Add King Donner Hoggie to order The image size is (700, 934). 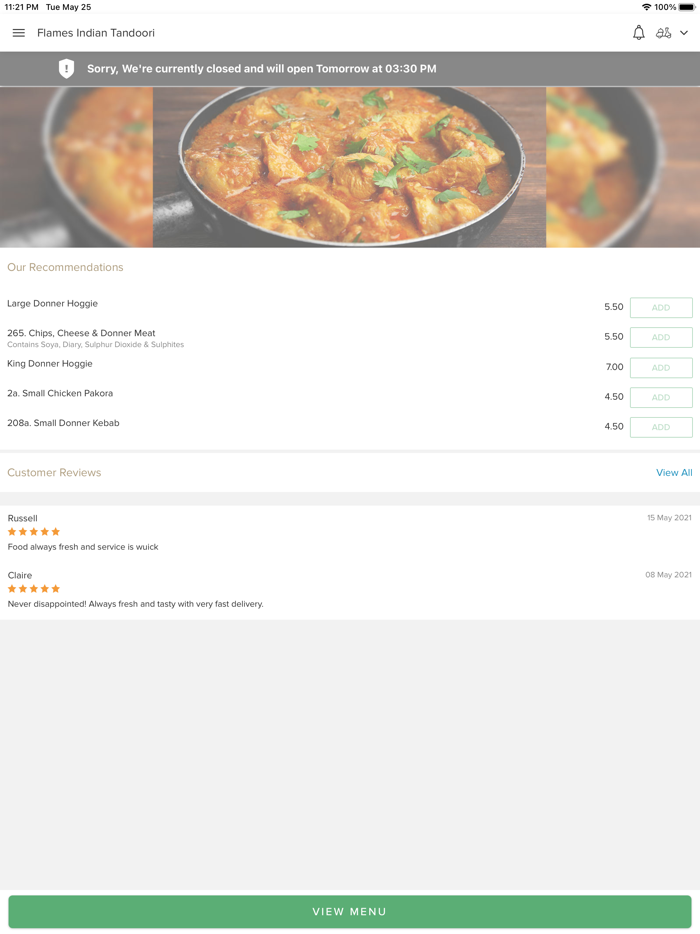tap(661, 367)
